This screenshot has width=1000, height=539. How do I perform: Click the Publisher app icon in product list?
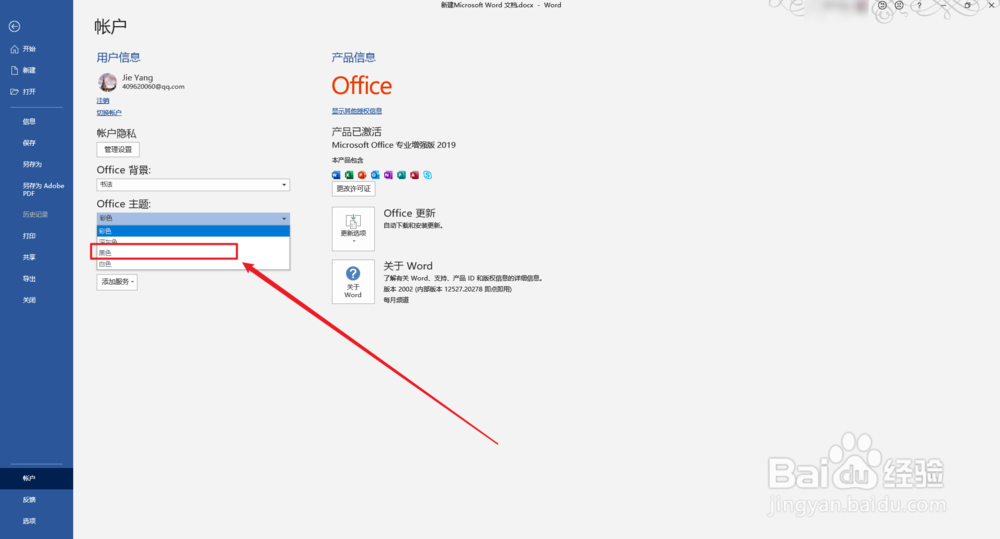click(401, 175)
